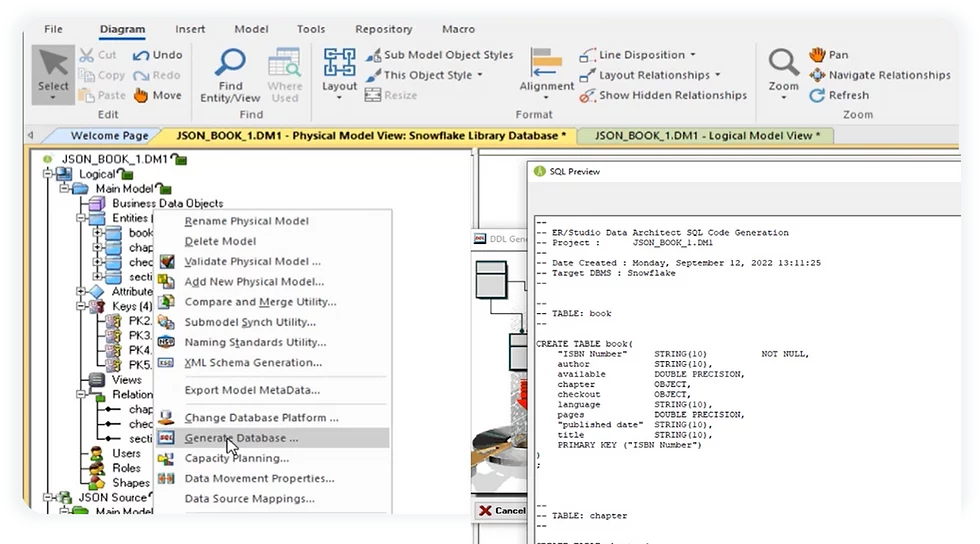Click the Undo arrow icon
This screenshot has height=544, width=980.
coord(141,55)
